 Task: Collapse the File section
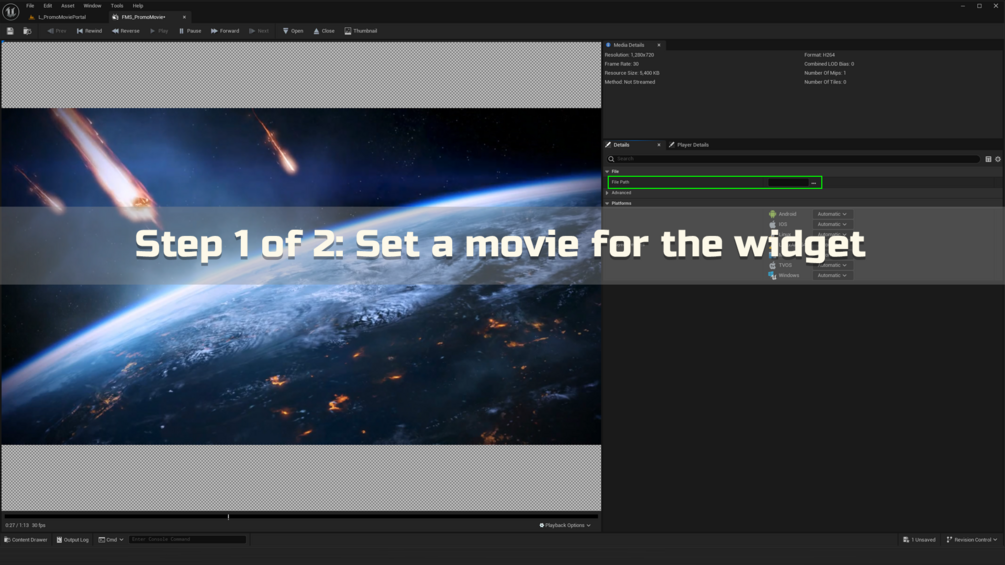click(607, 172)
